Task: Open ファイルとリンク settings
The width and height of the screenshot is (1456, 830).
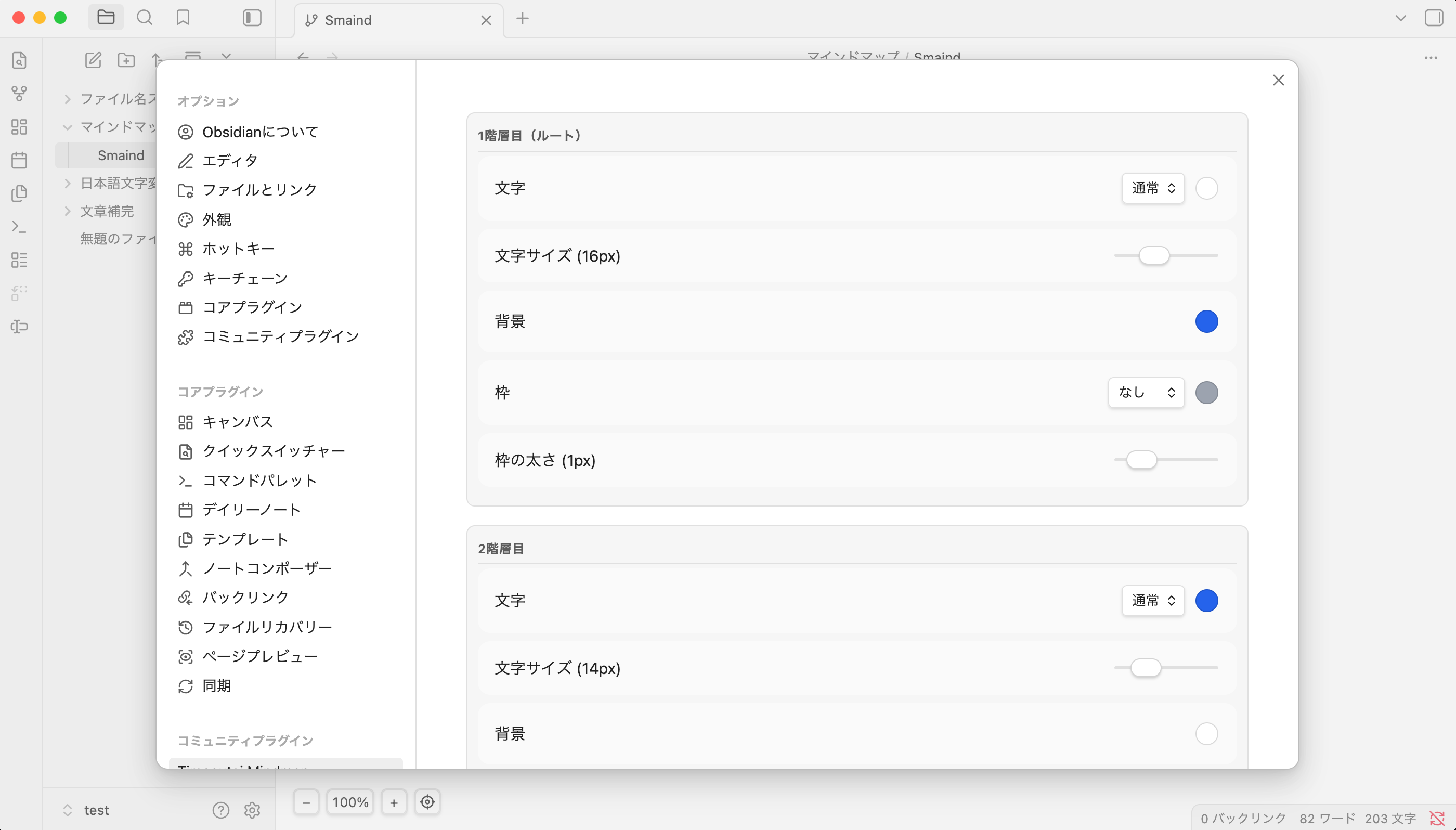Action: 287,190
